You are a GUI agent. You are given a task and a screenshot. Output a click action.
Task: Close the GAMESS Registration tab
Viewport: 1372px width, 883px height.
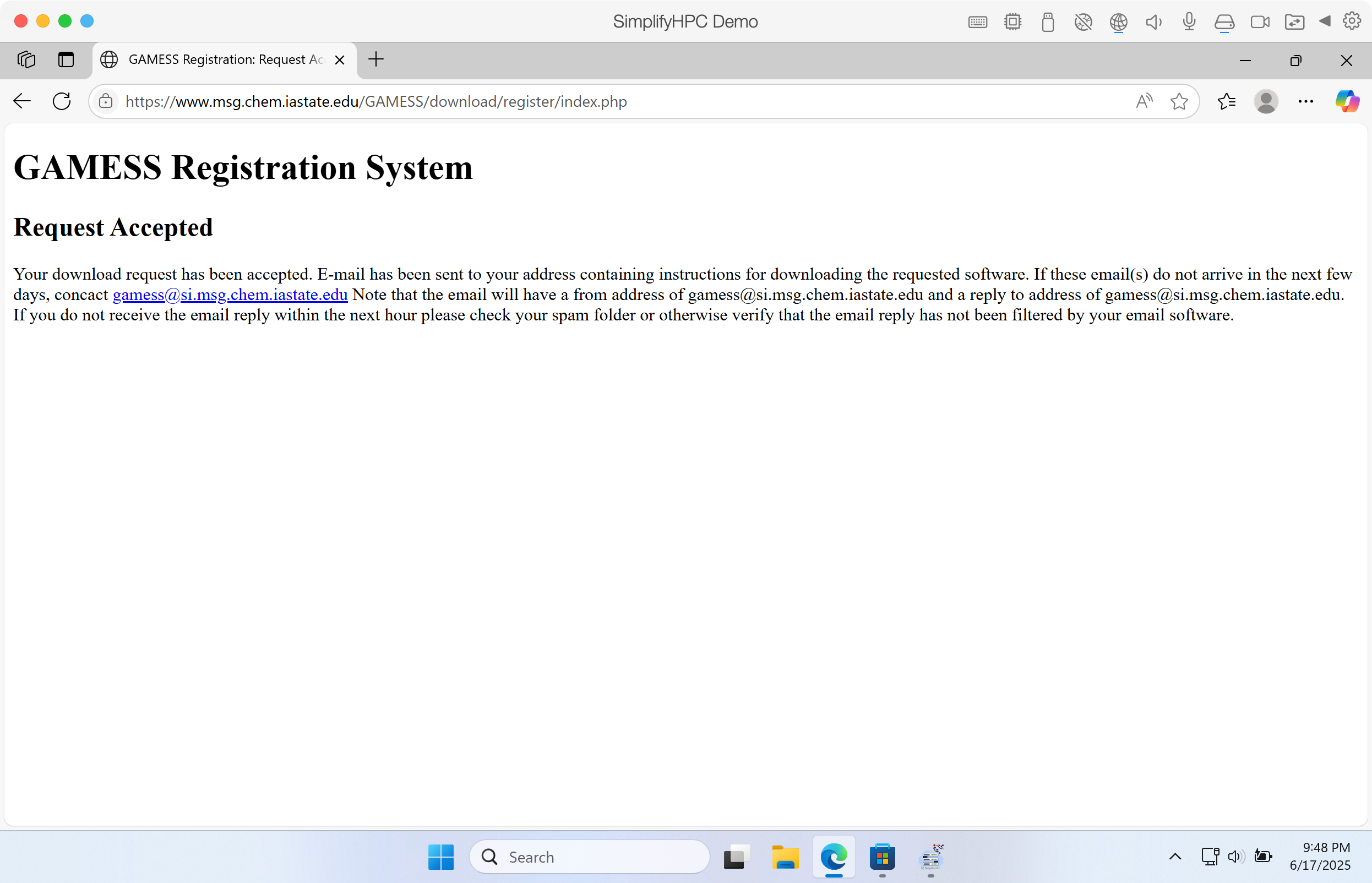pos(339,60)
